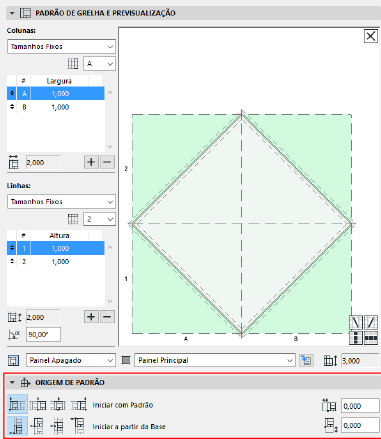Image resolution: width=381 pixels, height=439 pixels.
Task: Click the down arrow of Altura list scrollbar
Action: point(110,301)
